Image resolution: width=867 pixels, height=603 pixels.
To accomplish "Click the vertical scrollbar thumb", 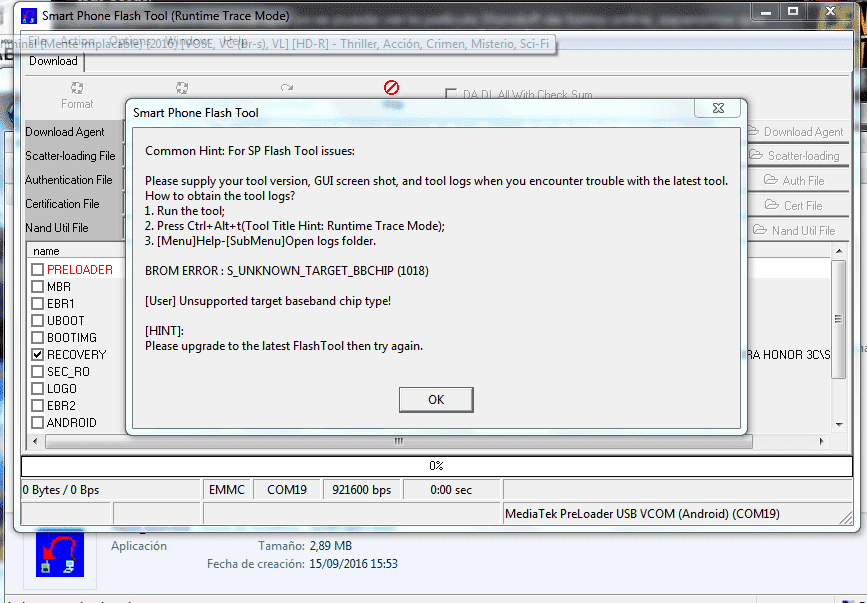I will [839, 319].
